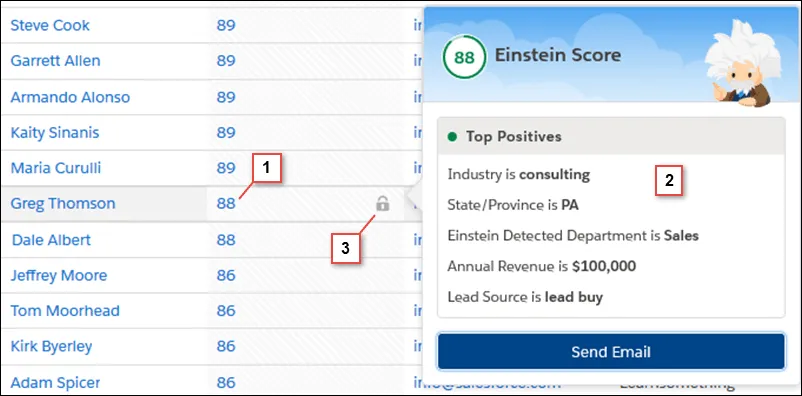Click Greg Thomson's lead score 88
Image resolution: width=802 pixels, height=396 pixels.
pyautogui.click(x=226, y=204)
